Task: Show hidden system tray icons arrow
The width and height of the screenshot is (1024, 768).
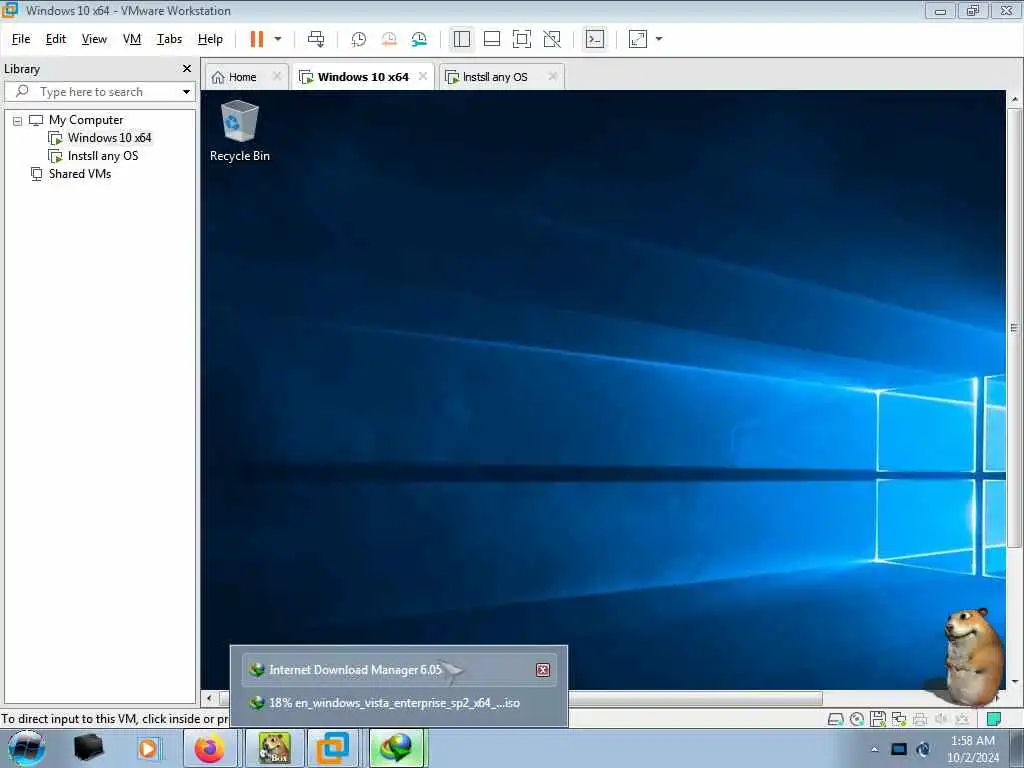Action: tap(874, 749)
